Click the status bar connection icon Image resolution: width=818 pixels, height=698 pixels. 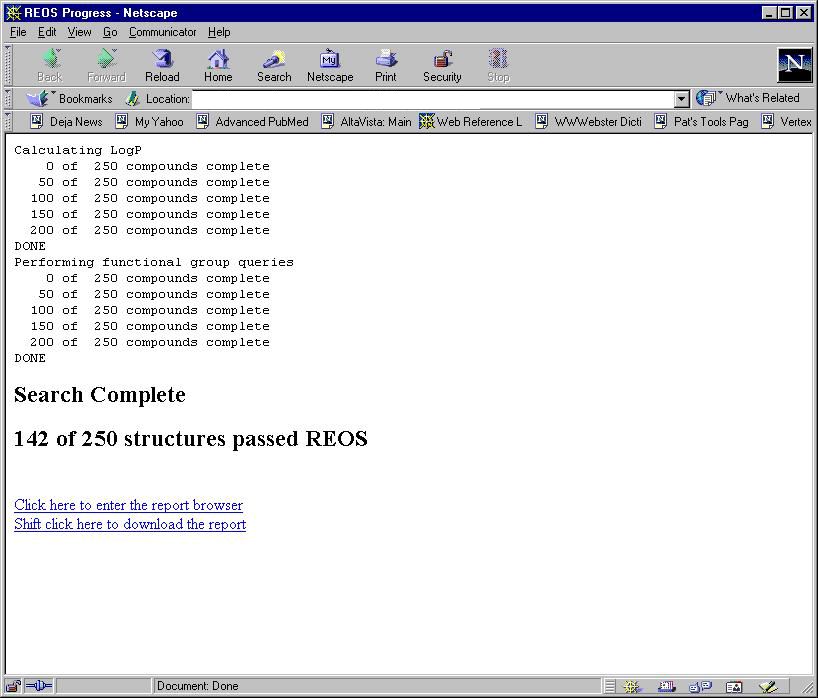coord(39,685)
